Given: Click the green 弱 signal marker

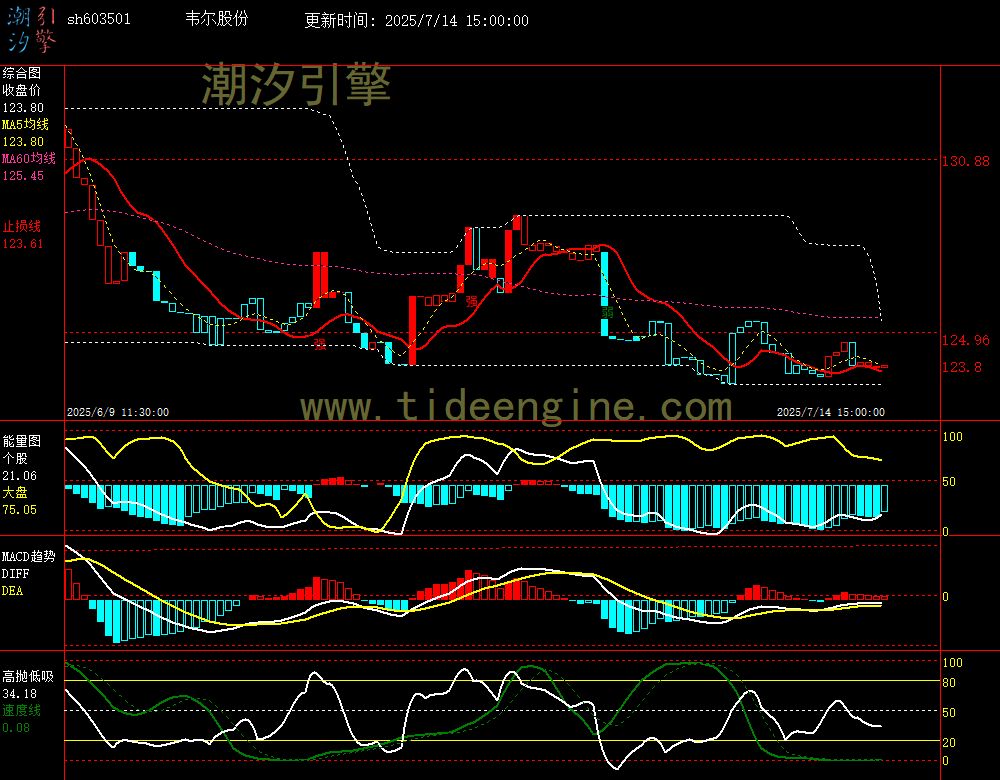Looking at the screenshot, I should [x=607, y=312].
